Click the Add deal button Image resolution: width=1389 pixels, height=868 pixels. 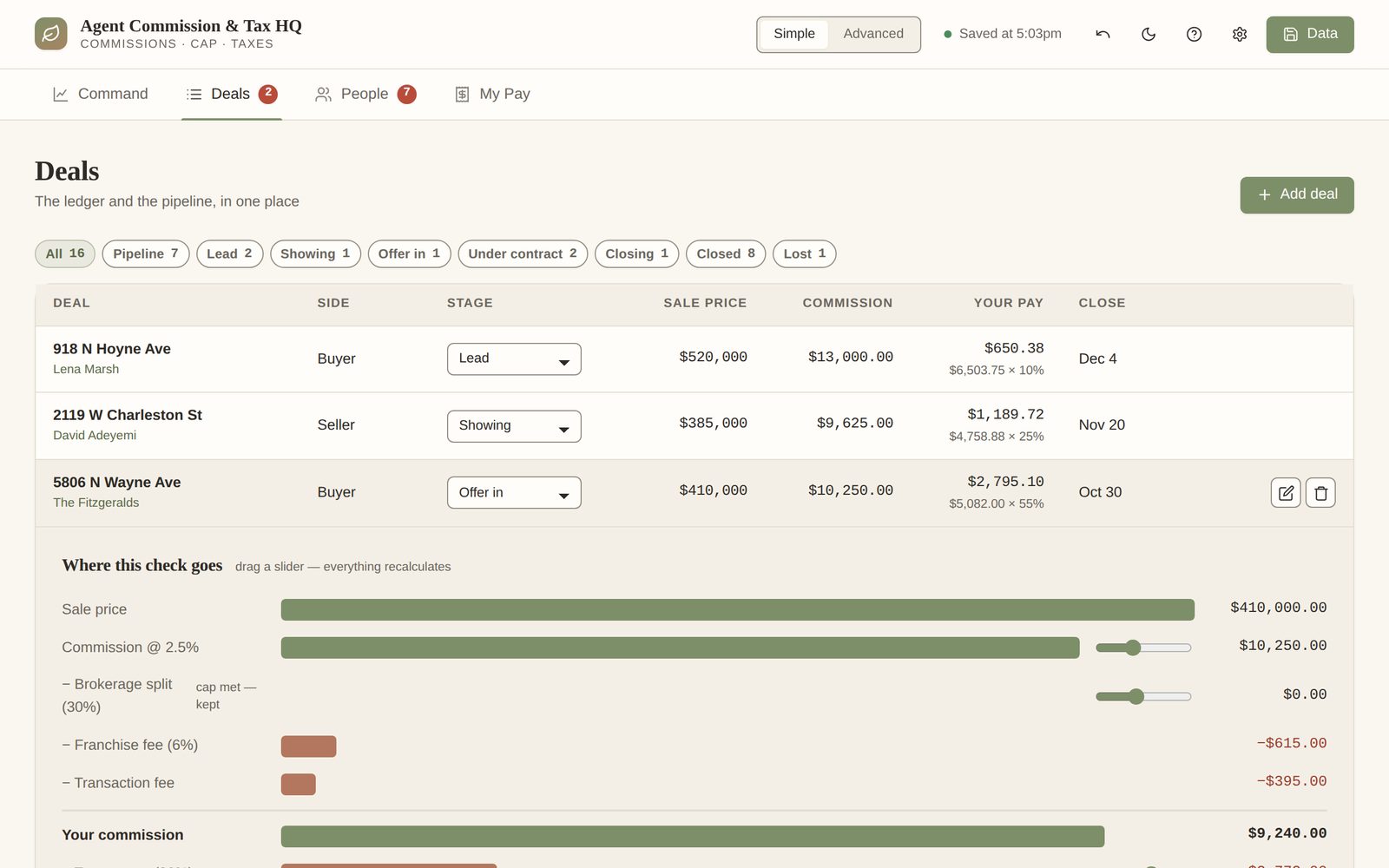click(1297, 194)
